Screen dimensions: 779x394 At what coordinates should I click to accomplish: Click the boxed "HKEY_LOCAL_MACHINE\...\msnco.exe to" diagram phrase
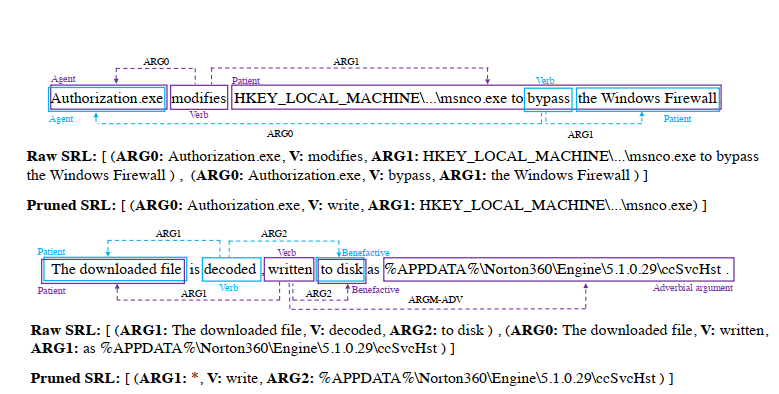[x=378, y=98]
